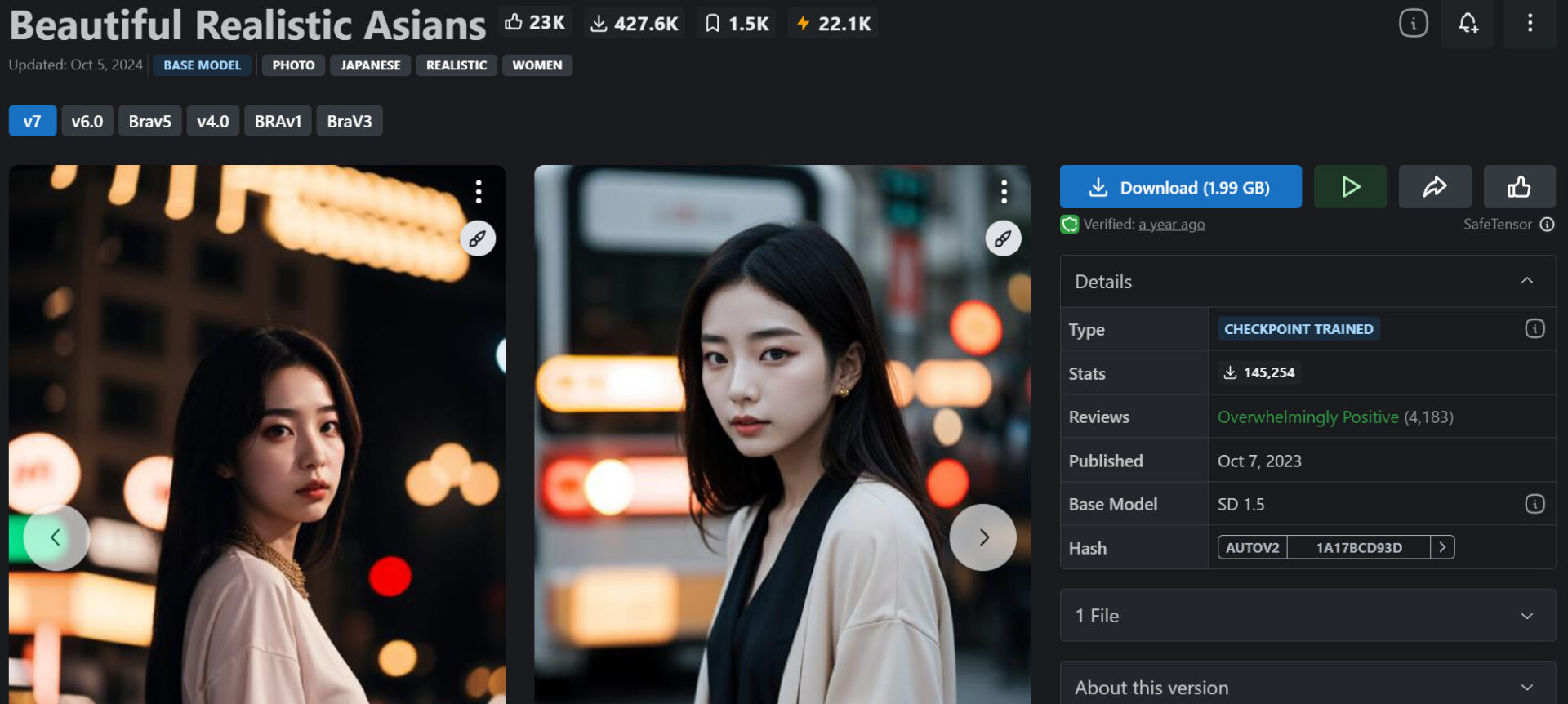1568x704 pixels.
Task: Switch to version v6.0 tab
Action: pyautogui.click(x=87, y=122)
